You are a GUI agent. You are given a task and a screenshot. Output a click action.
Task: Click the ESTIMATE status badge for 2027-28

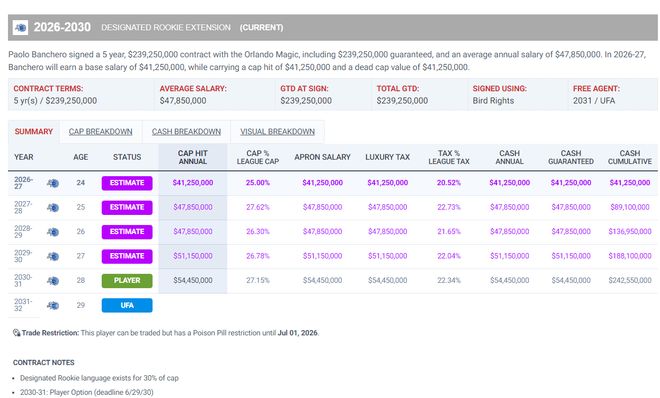pyautogui.click(x=127, y=207)
